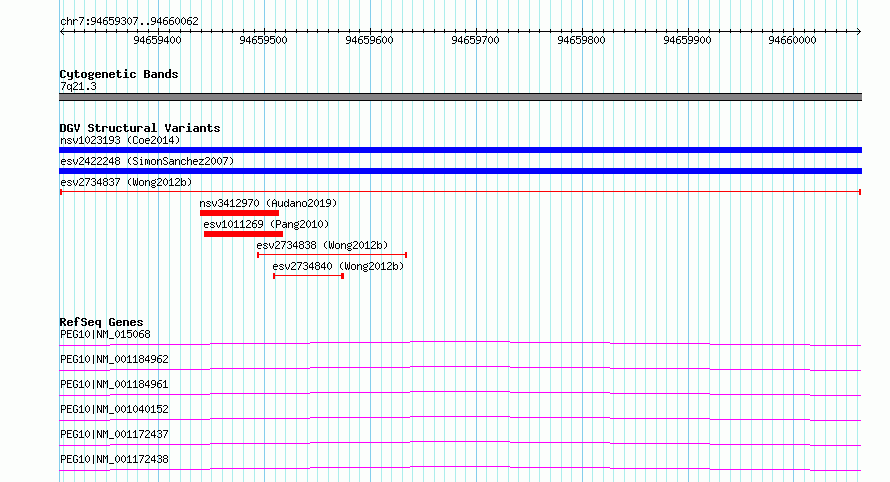Image resolution: width=890 pixels, height=482 pixels.
Task: Select the red esv1011269 variant bar
Action: [243, 234]
